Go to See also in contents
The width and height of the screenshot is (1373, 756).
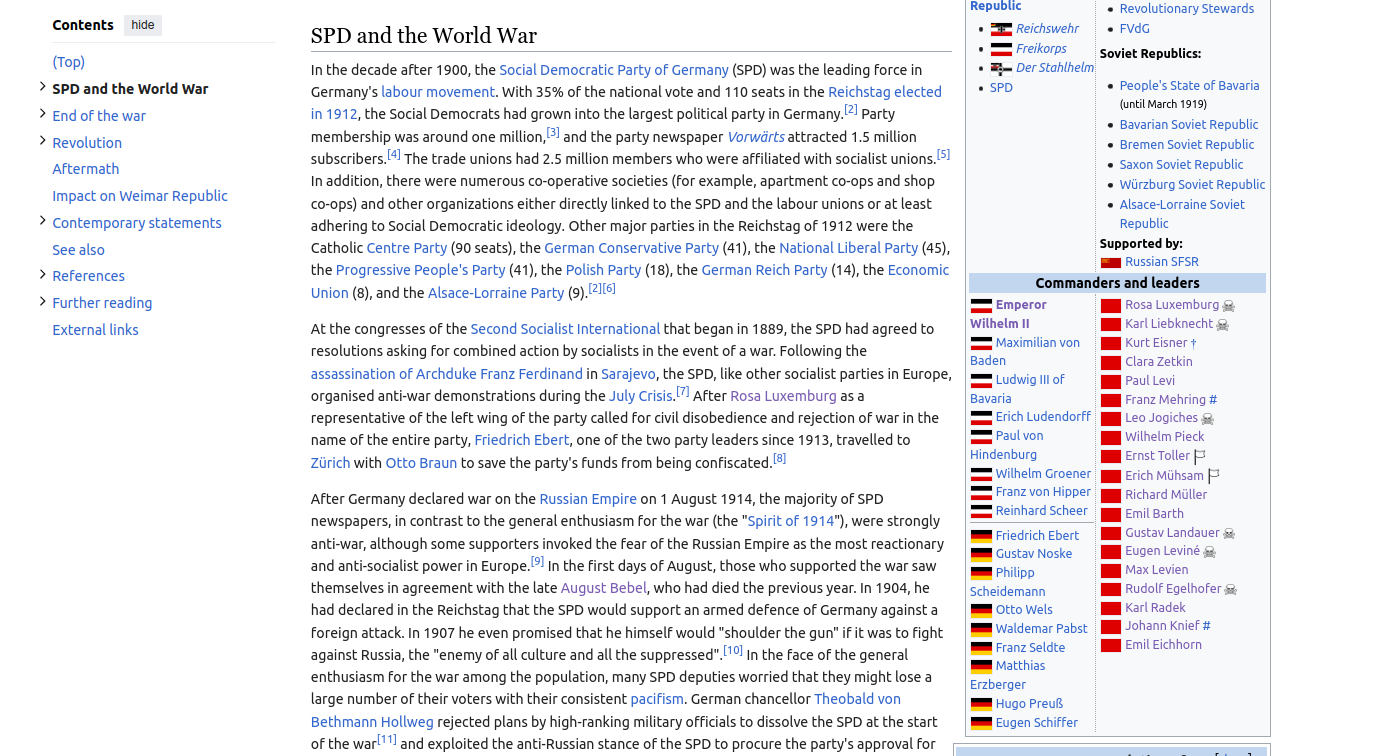pyautogui.click(x=78, y=250)
